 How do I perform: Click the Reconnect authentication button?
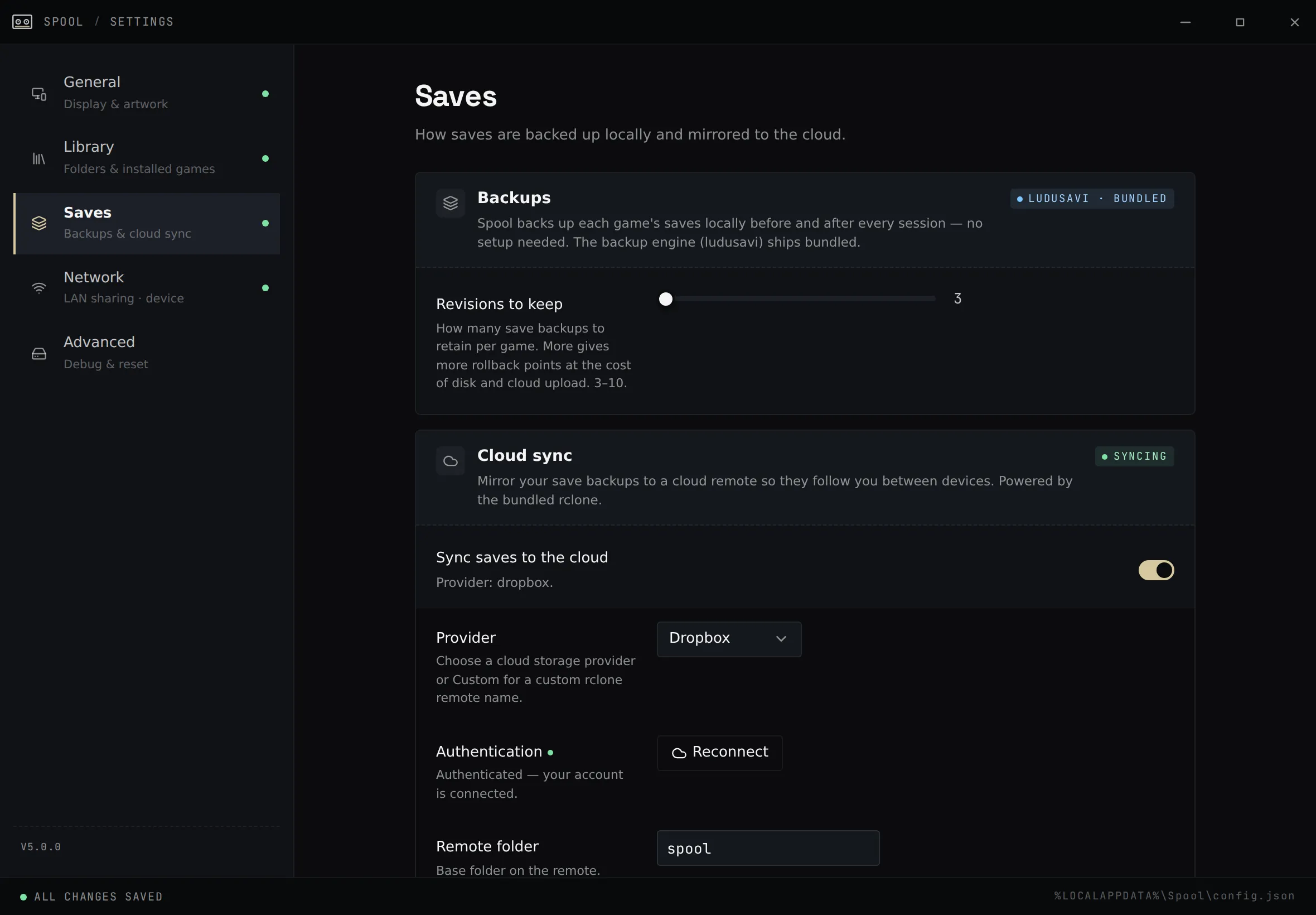(719, 753)
